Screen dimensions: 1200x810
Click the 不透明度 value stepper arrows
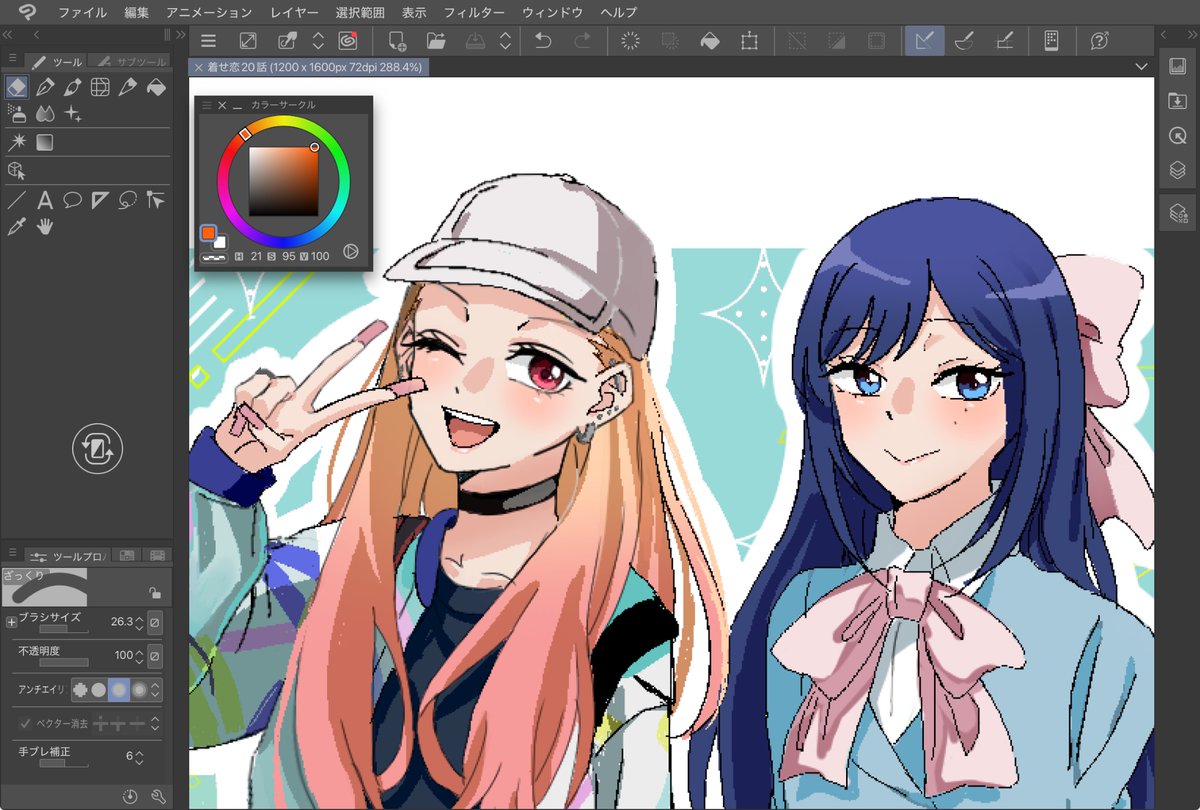click(x=140, y=656)
